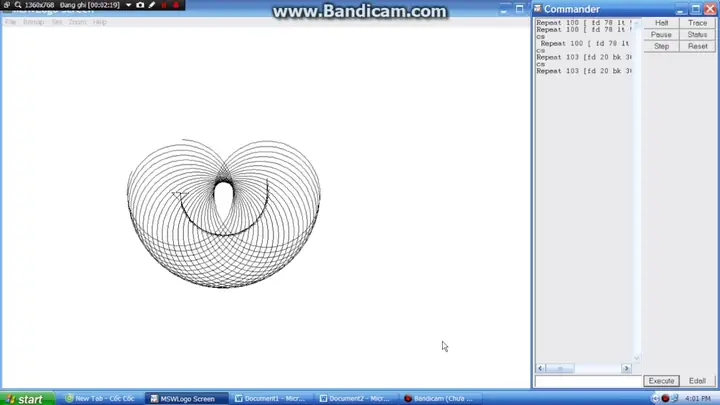This screenshot has width=720, height=405.
Task: Minimize the Commander window
Action: point(681,9)
